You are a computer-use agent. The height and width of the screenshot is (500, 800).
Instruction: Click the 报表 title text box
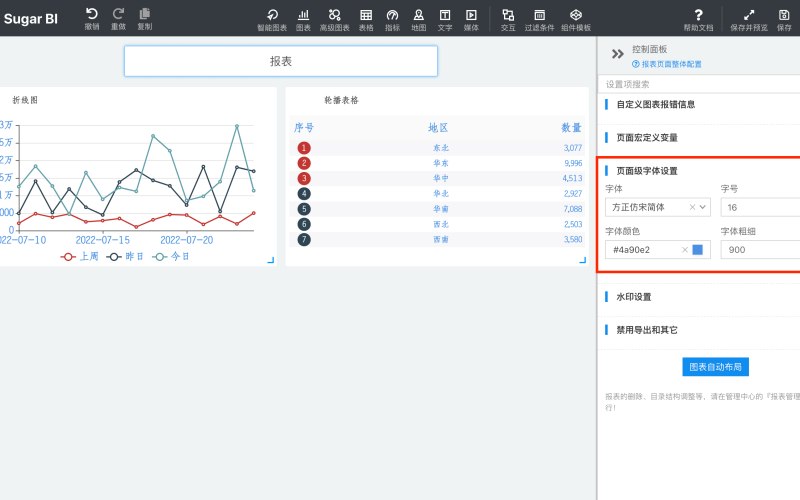pyautogui.click(x=281, y=61)
